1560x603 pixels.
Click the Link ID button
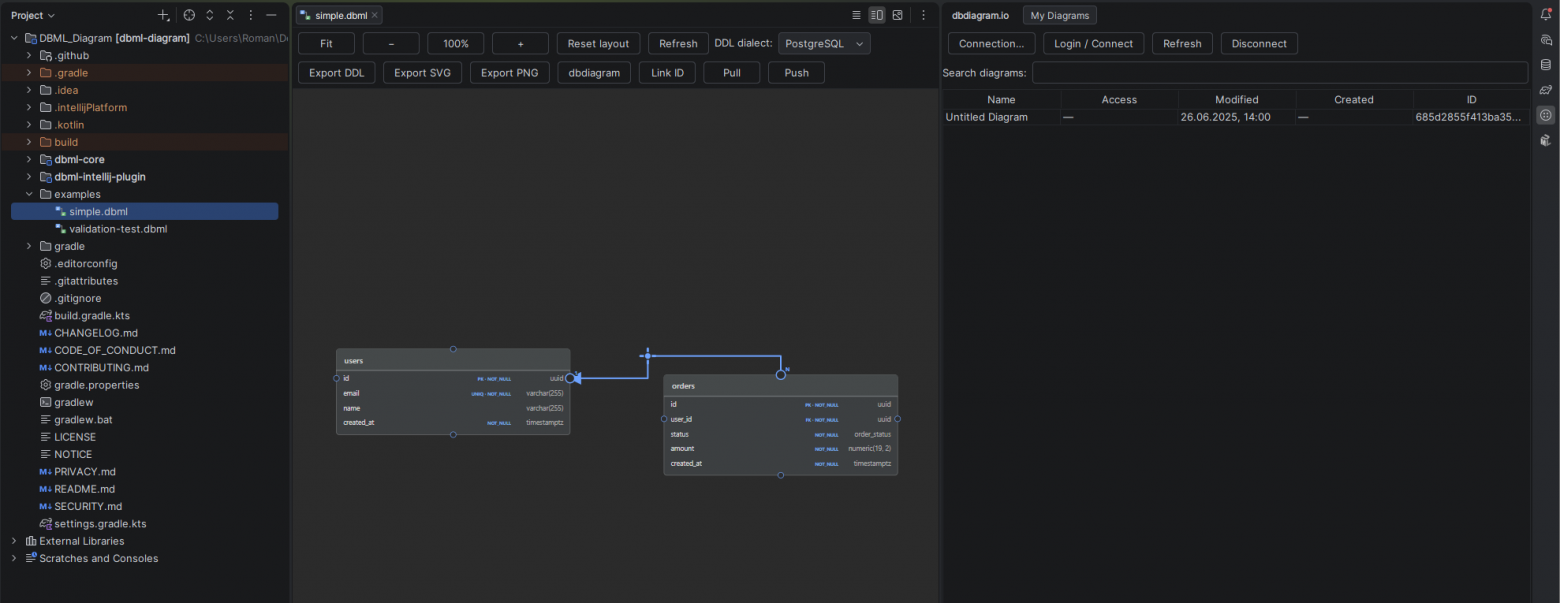click(x=667, y=73)
